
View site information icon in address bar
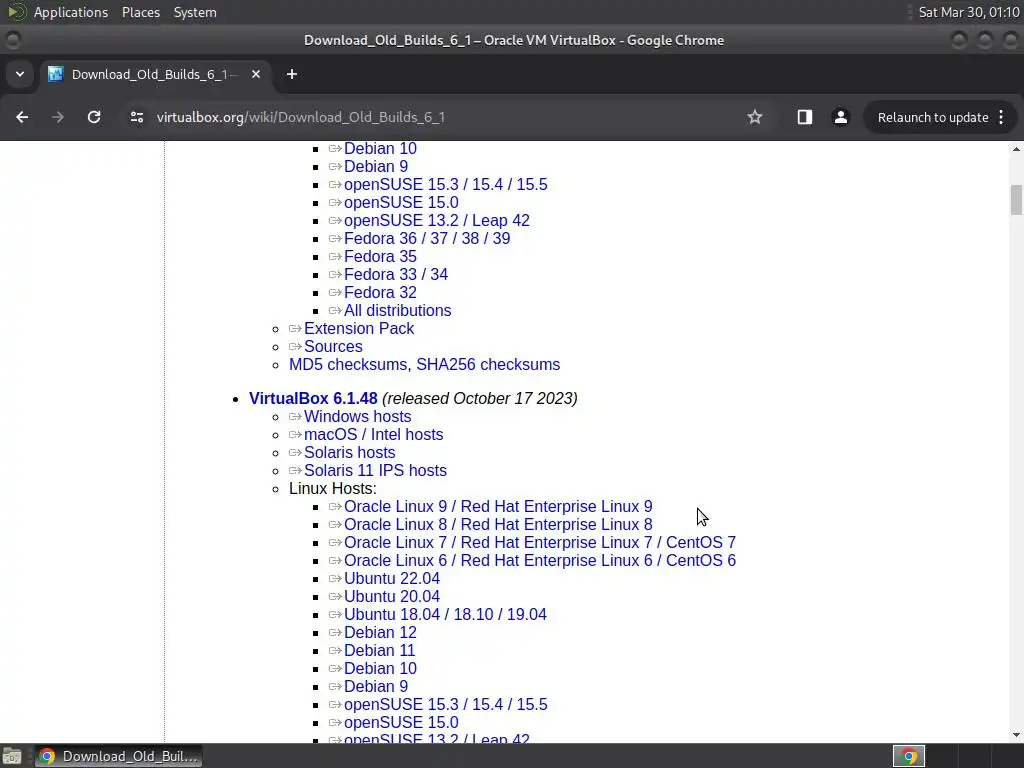(x=136, y=117)
